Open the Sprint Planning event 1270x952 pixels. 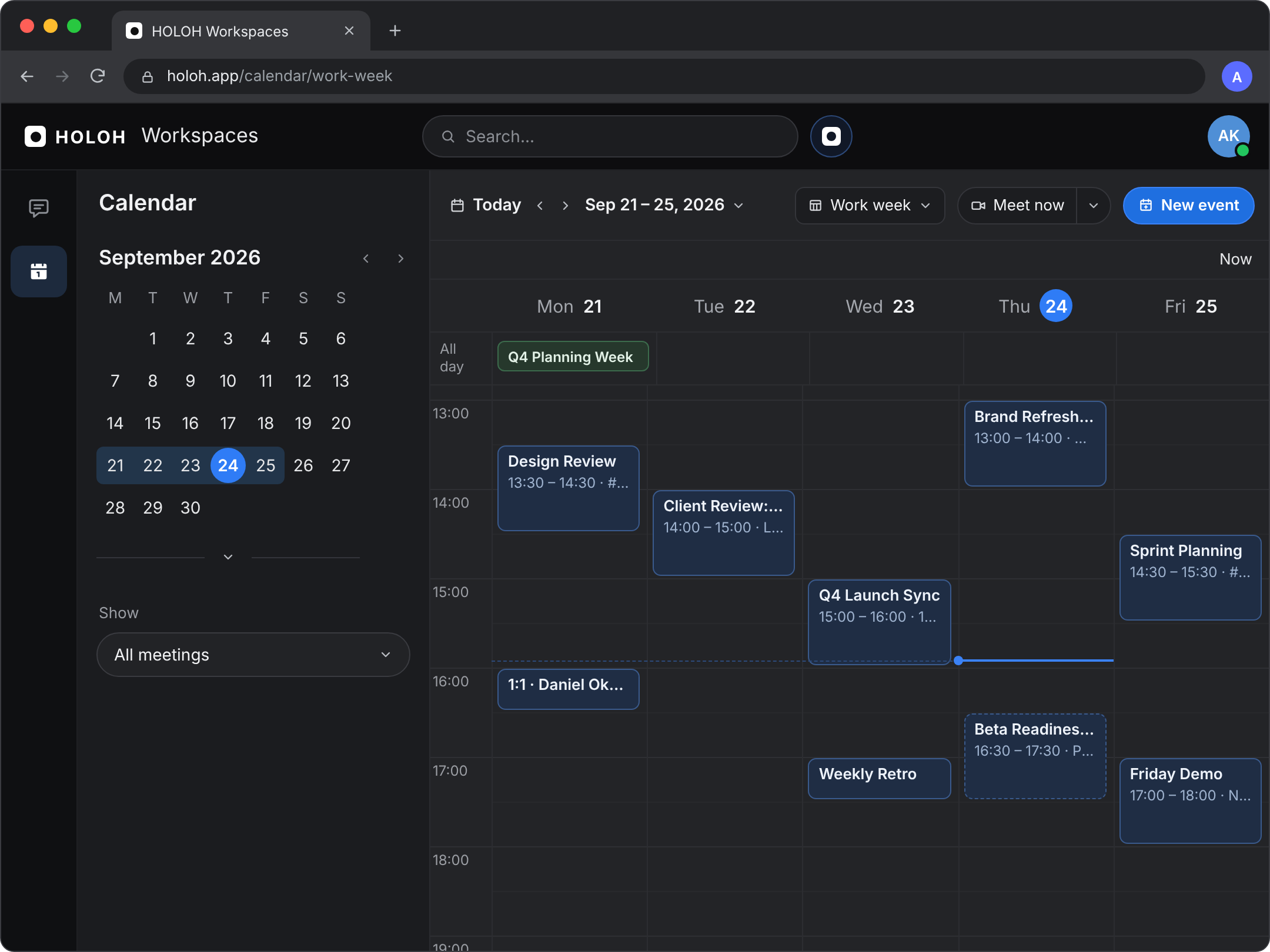point(1190,578)
